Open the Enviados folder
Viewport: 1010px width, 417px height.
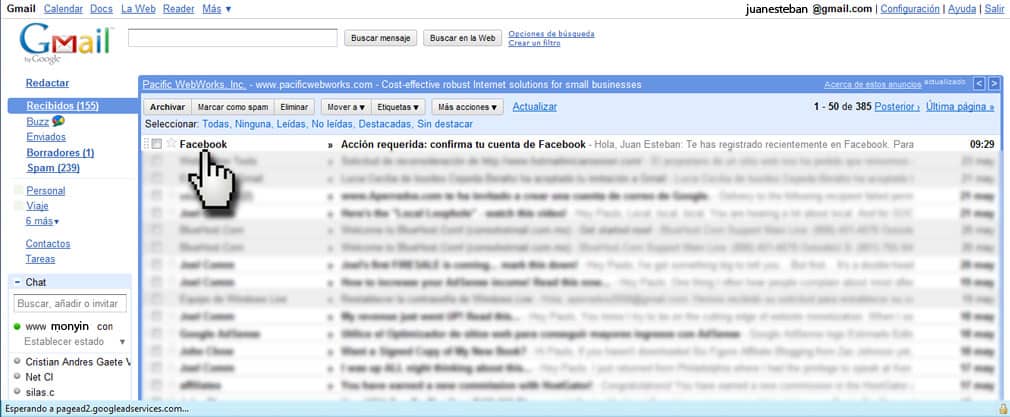coord(46,137)
